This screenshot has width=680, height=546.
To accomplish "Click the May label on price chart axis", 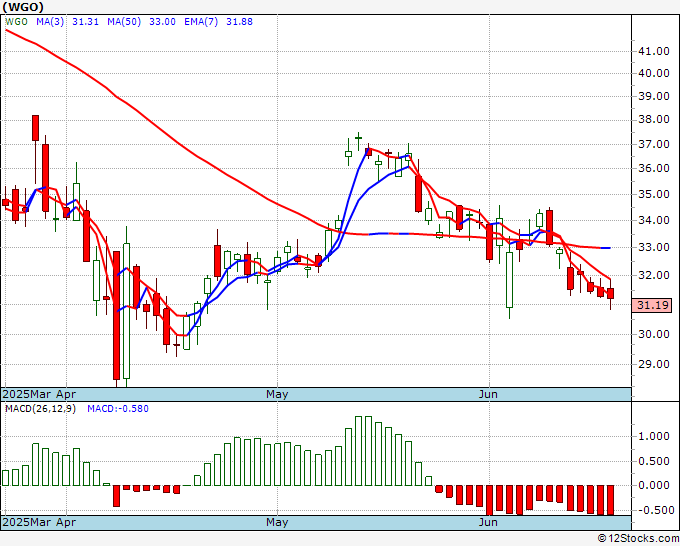I will point(277,394).
